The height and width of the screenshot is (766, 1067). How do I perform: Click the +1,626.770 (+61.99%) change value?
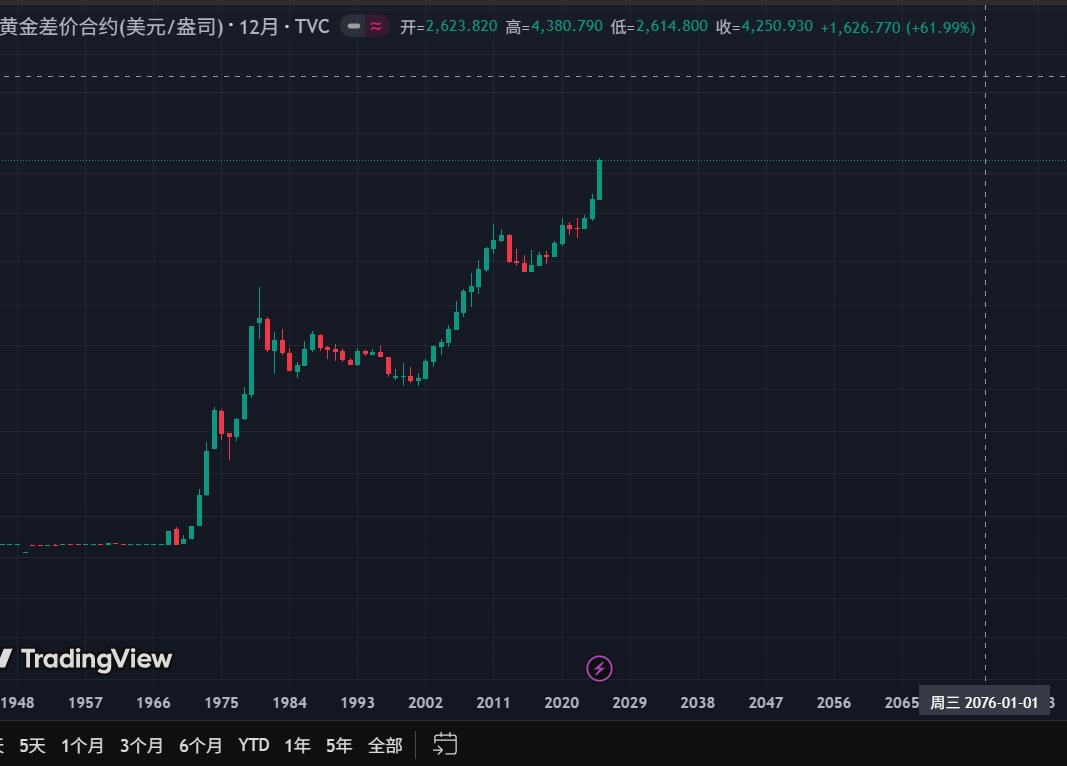click(x=898, y=28)
